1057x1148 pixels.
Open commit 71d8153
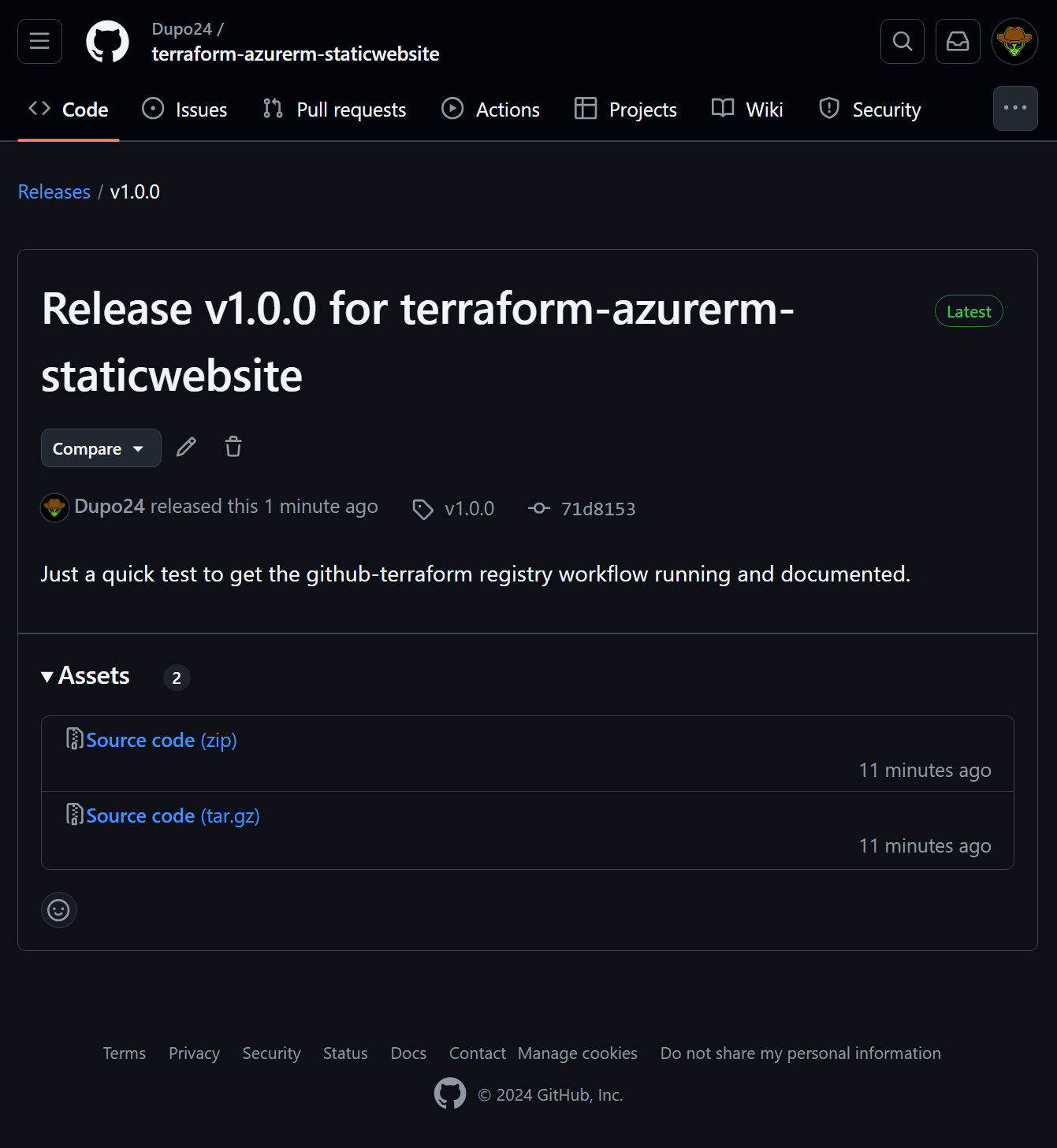click(598, 509)
